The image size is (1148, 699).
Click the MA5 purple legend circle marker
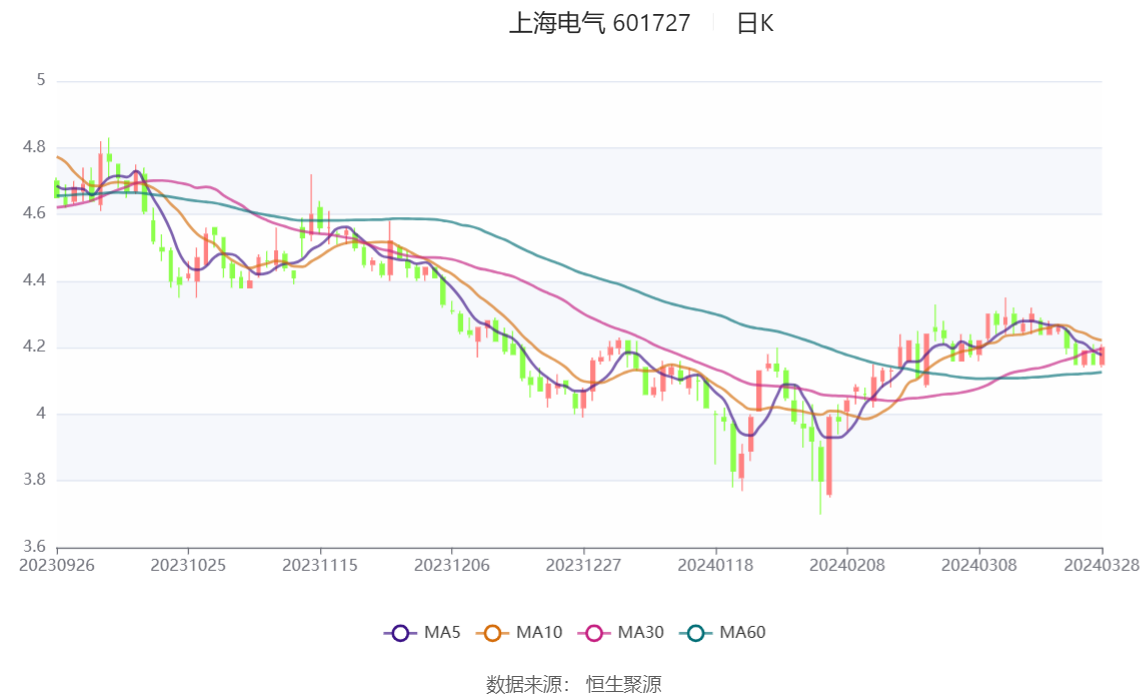[401, 632]
